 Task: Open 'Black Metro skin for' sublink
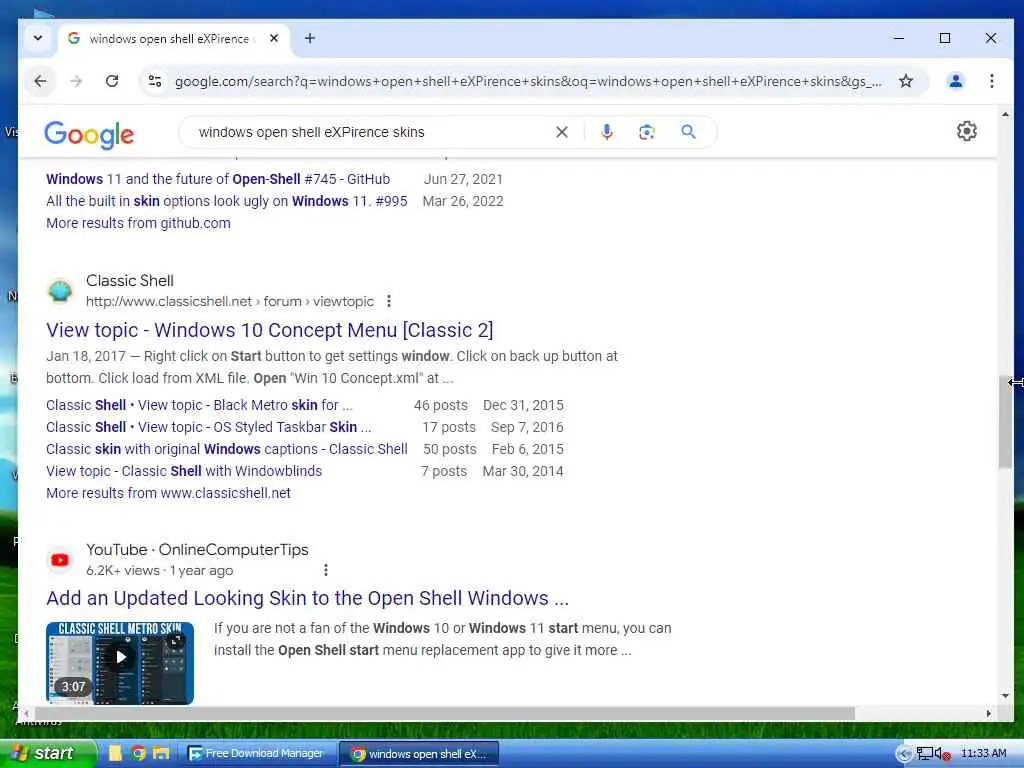pos(199,405)
